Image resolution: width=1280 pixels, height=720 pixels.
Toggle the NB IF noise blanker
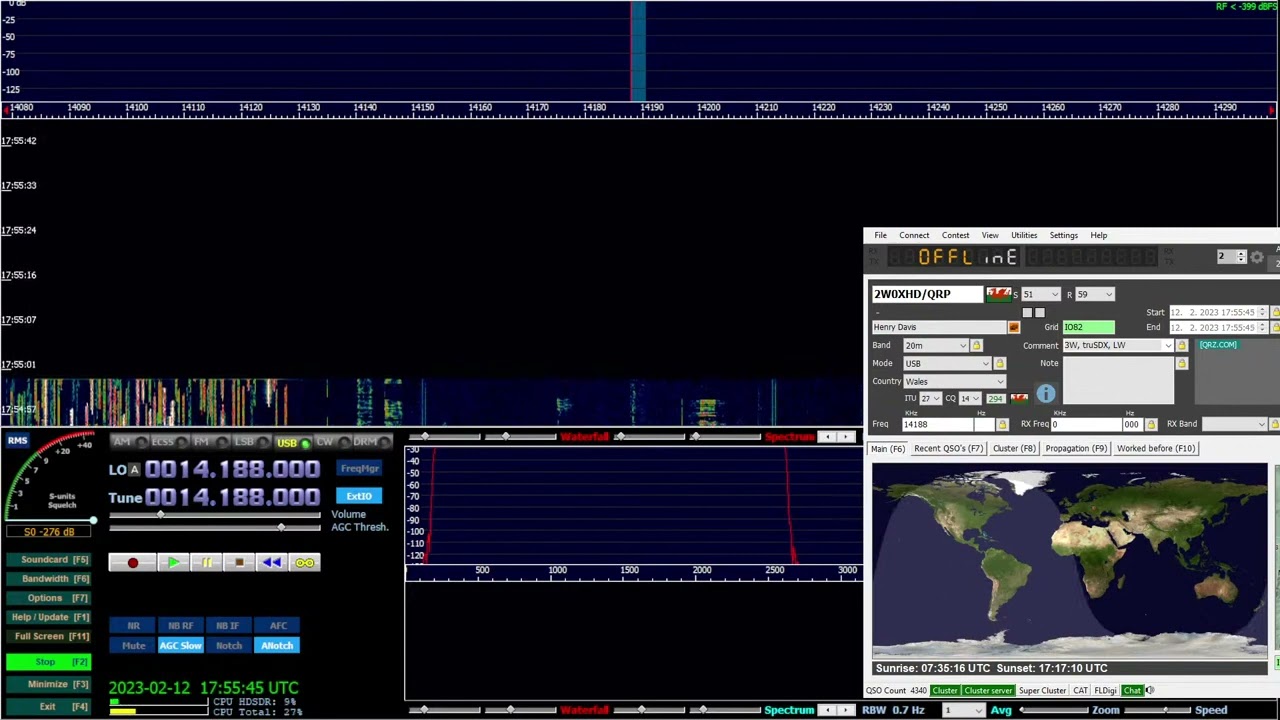[x=228, y=626]
